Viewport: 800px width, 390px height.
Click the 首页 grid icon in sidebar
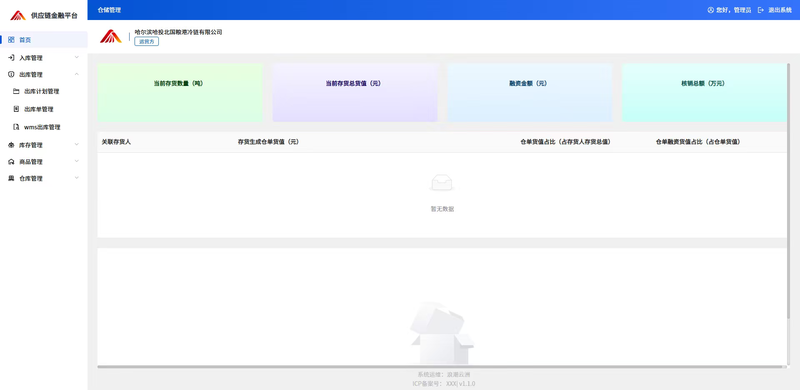pos(11,40)
